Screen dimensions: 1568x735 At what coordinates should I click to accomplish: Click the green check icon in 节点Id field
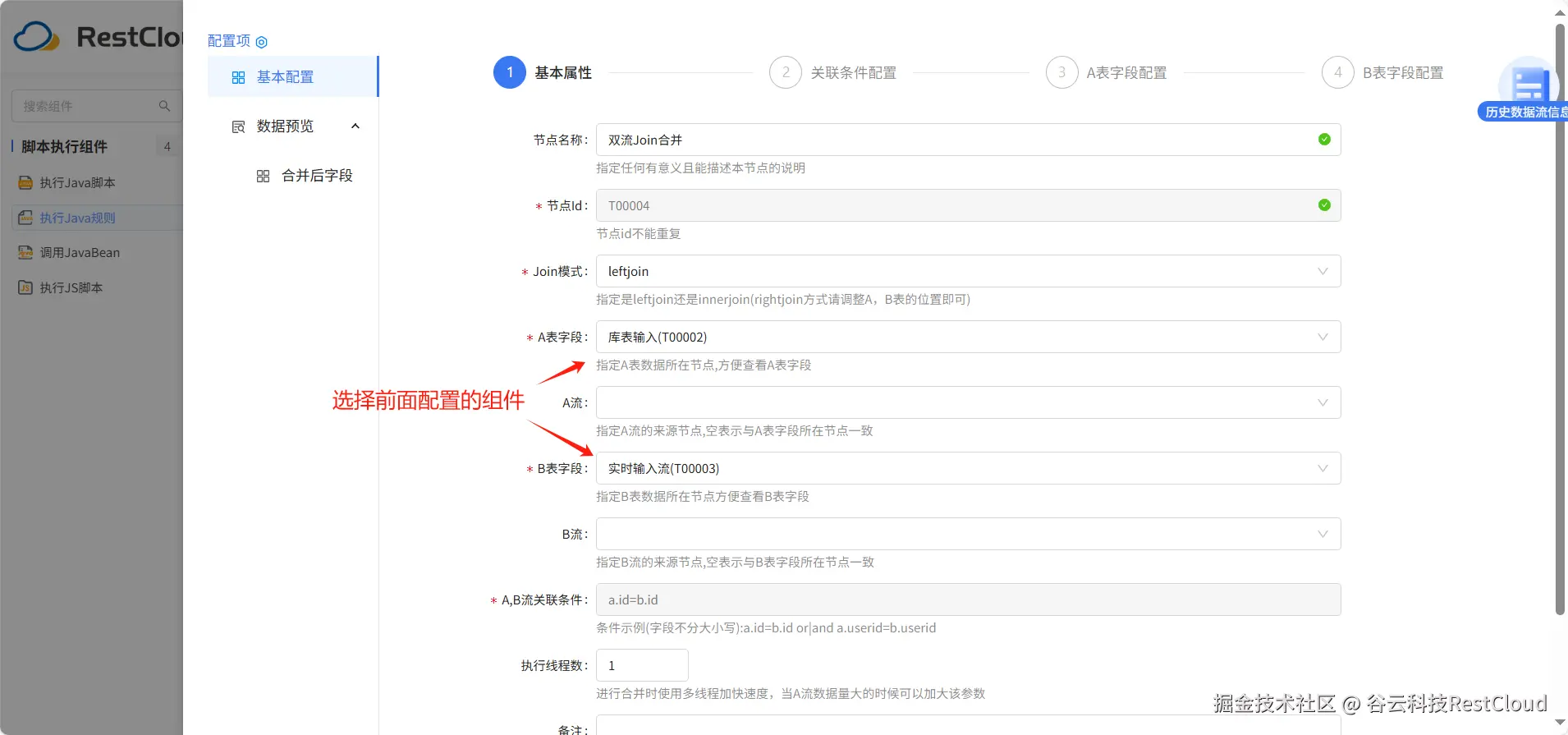point(1324,205)
